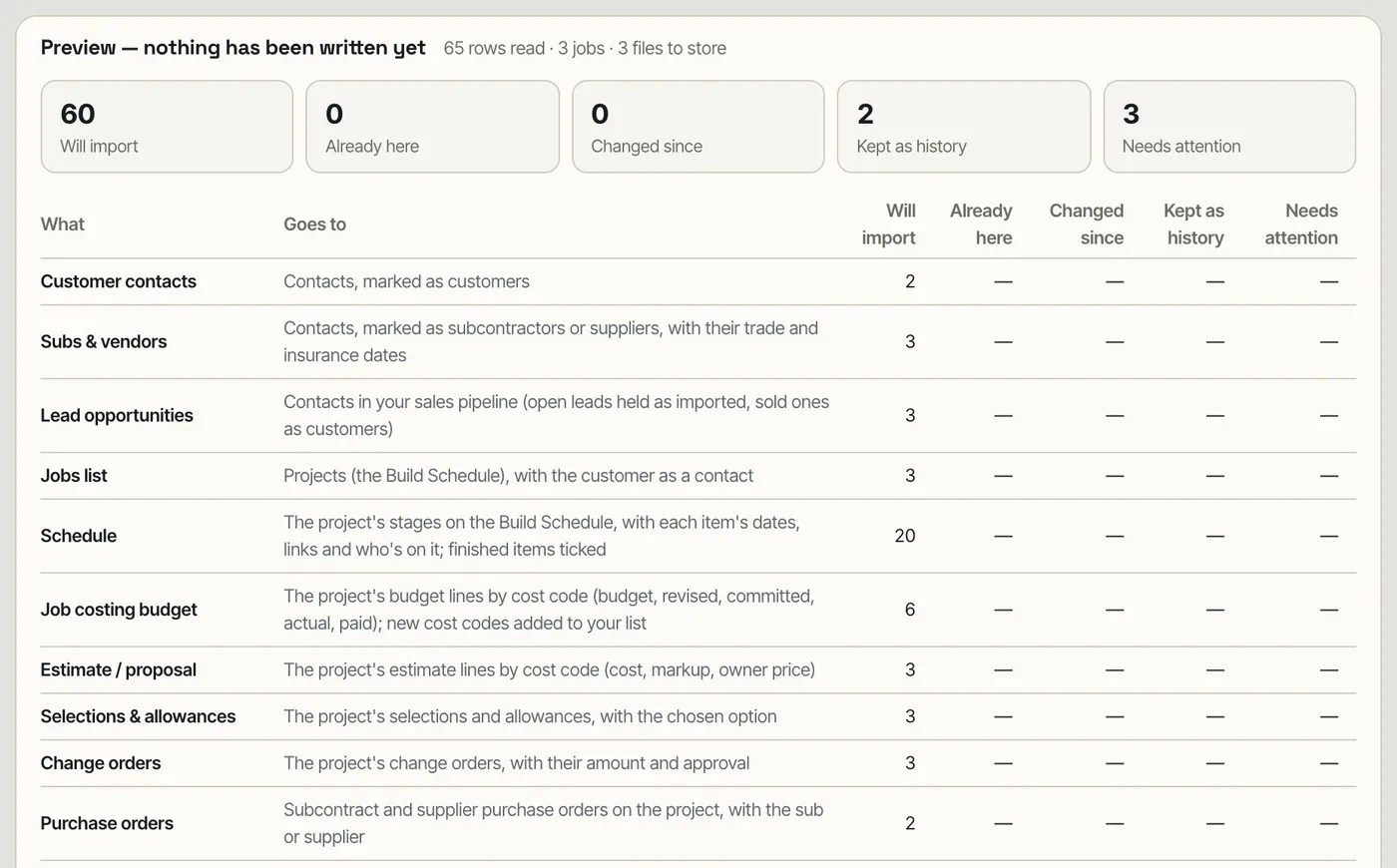
Task: Click the "Kept as history" table column header
Action: [x=1193, y=224]
